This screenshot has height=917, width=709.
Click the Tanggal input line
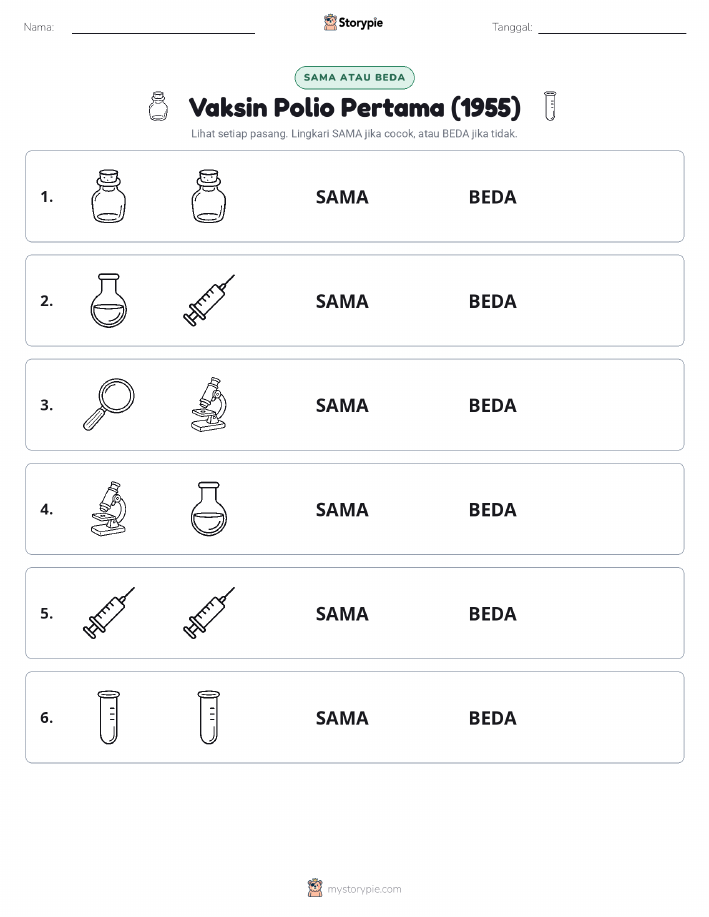pos(612,28)
